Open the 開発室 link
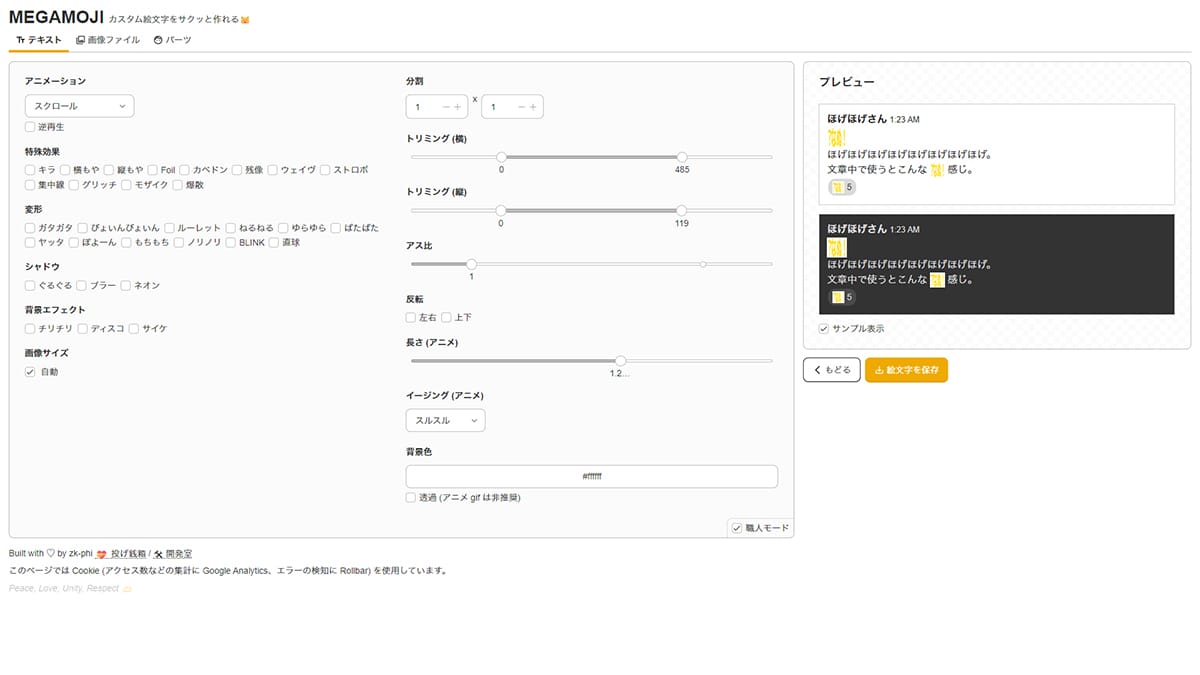Viewport: 1200px width, 675px height. [x=173, y=553]
